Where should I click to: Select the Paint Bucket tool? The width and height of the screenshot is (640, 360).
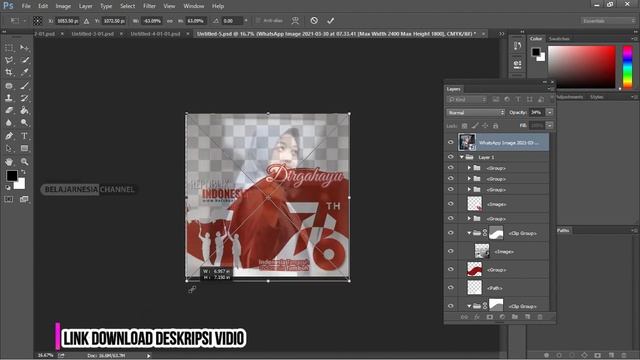(x=24, y=110)
